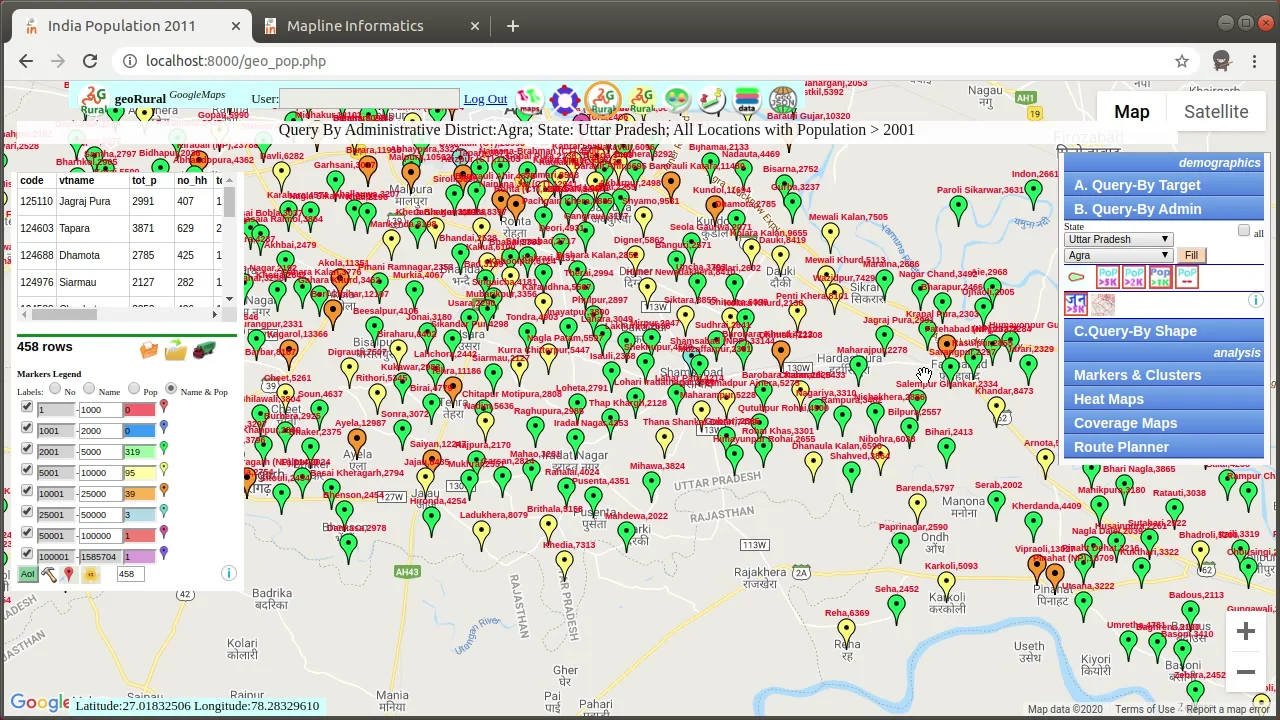Viewport: 1280px width, 720px height.
Task: Expand the C.Query-By Shape section
Action: (1164, 331)
